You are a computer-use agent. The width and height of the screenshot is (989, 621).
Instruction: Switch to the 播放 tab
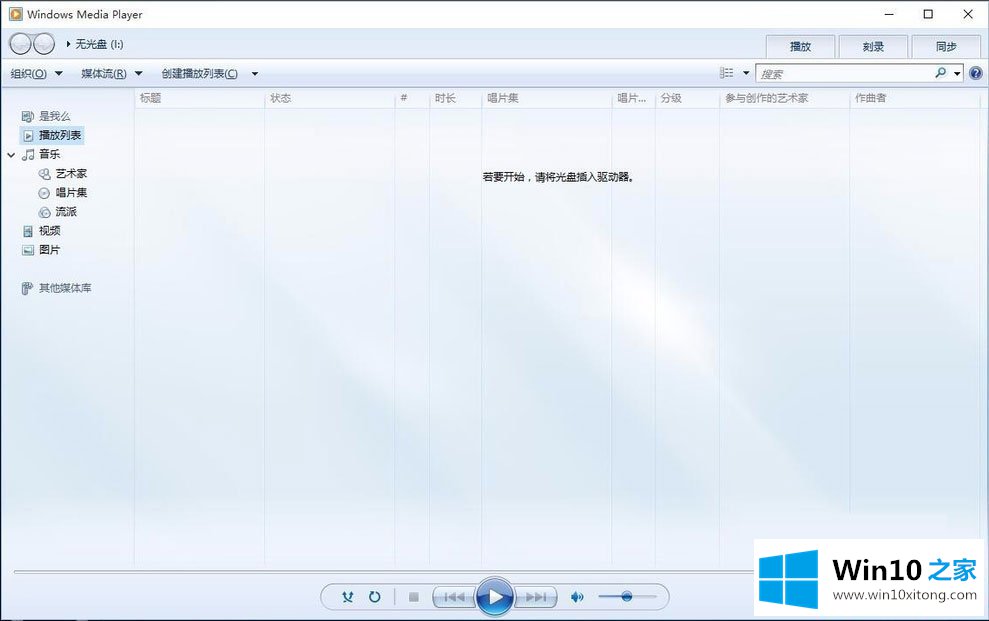tap(800, 46)
